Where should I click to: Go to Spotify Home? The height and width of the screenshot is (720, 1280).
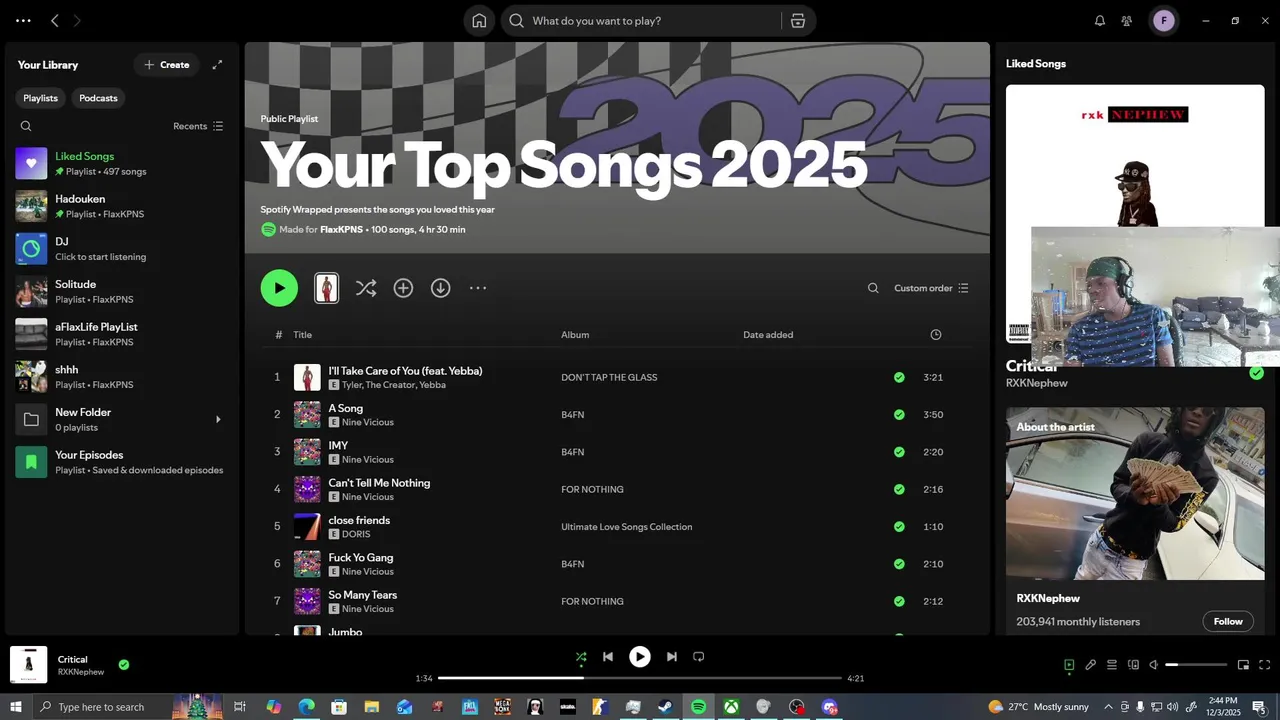point(479,21)
